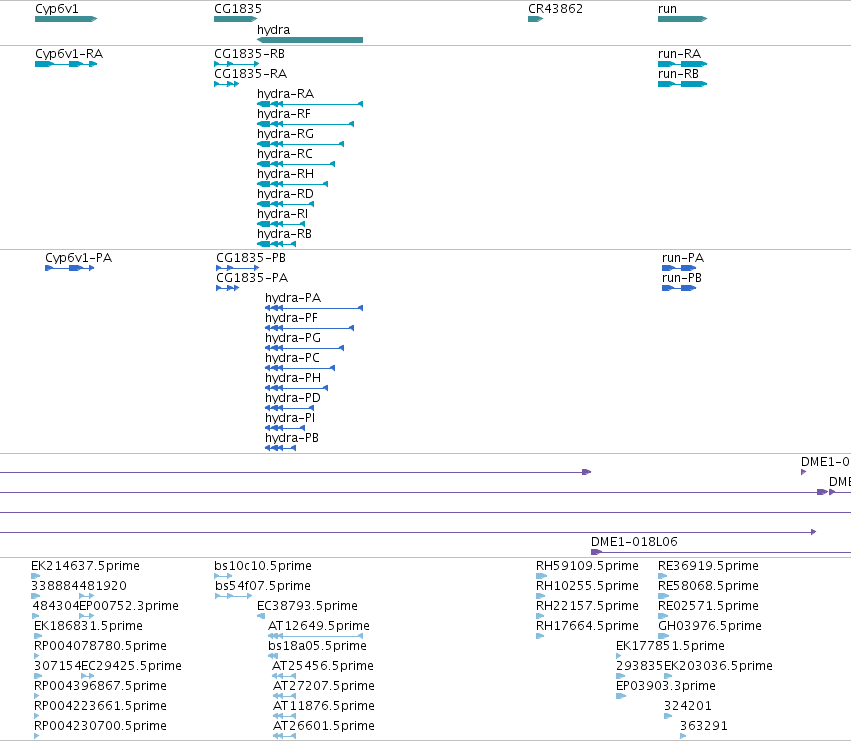851x741 pixels.
Task: Click the hydra gene bar glyph
Action: (x=310, y=40)
